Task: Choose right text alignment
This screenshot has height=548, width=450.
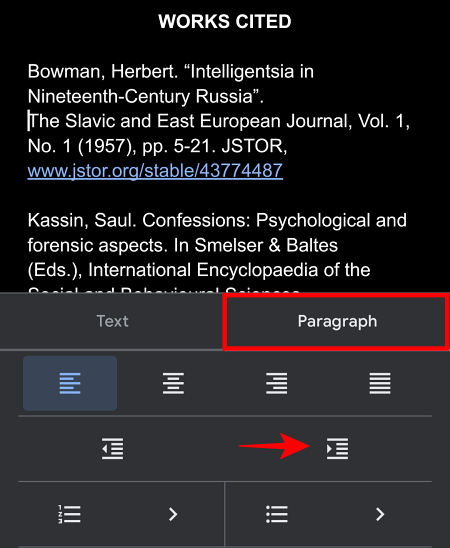Action: point(276,383)
